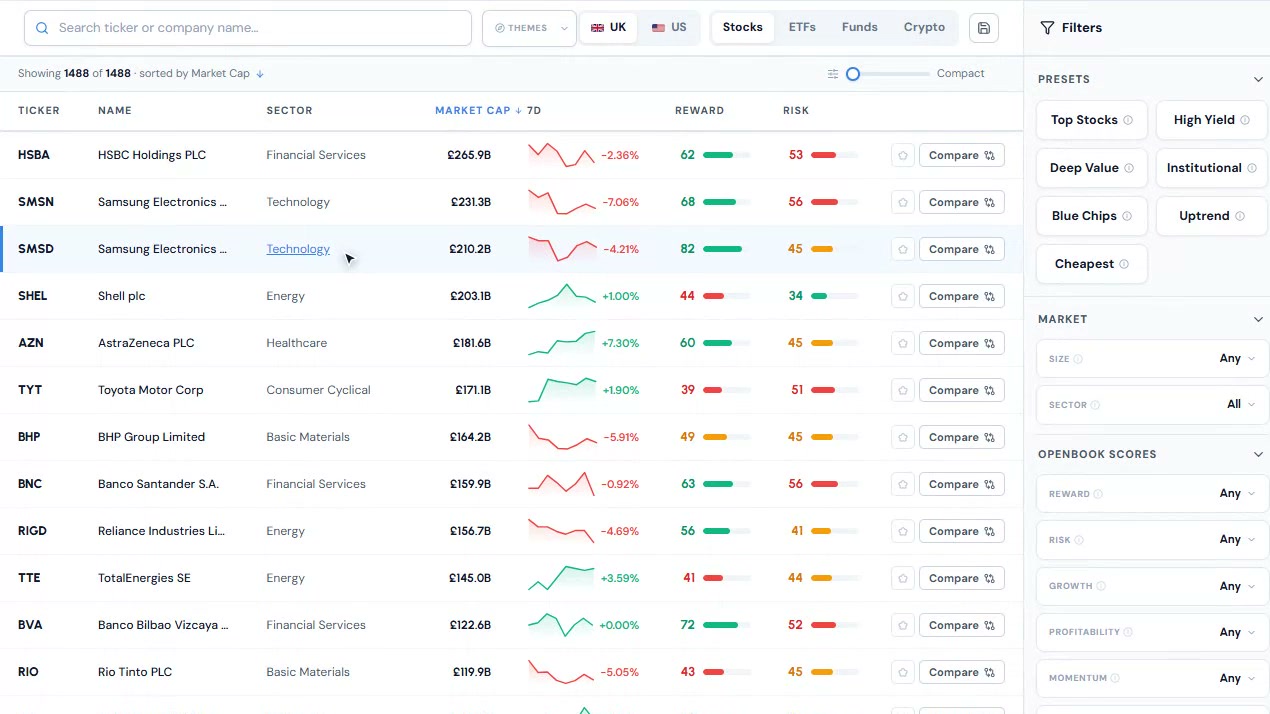Click info icon on Cheapest preset
Viewport: 1270px width, 714px height.
coord(1124,264)
